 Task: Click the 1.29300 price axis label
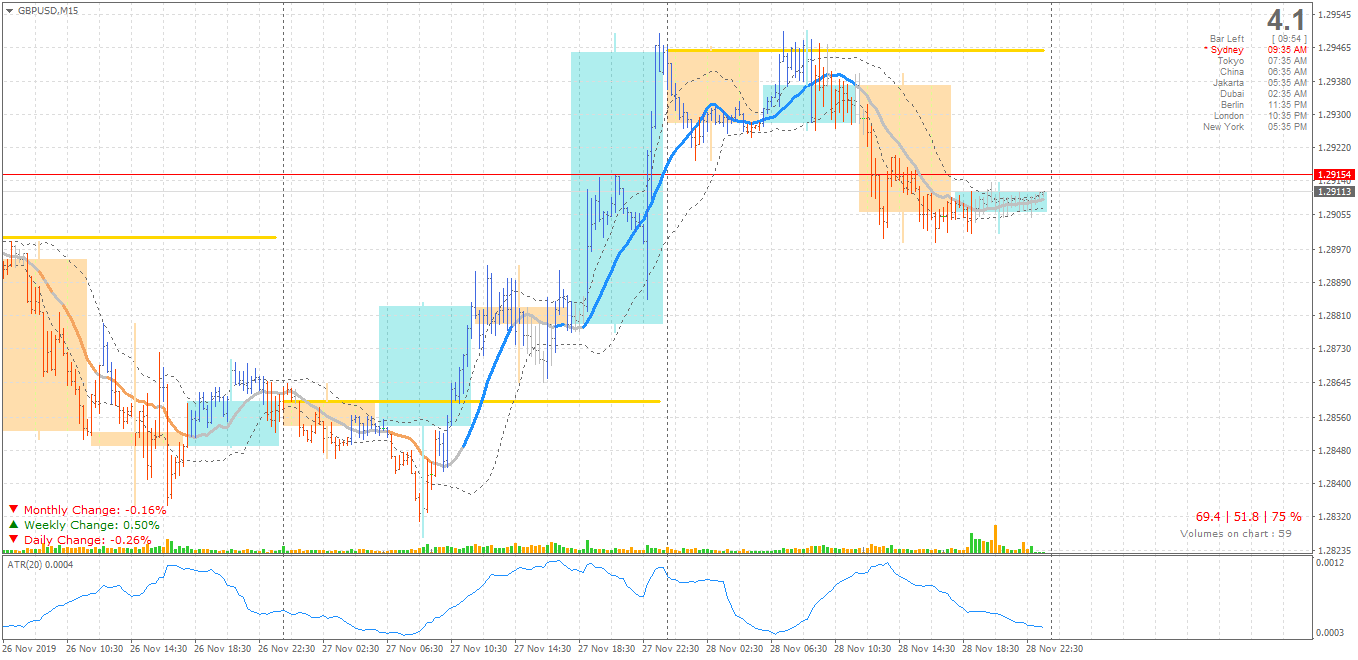click(x=1337, y=114)
